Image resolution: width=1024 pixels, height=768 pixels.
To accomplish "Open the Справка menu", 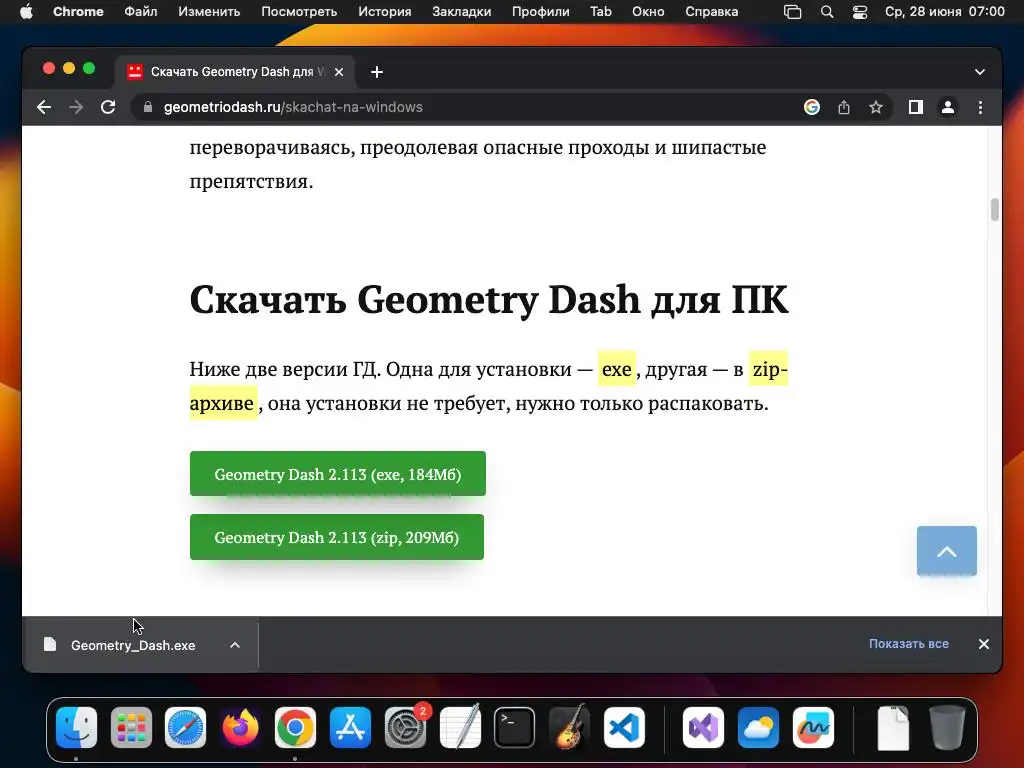I will (712, 12).
